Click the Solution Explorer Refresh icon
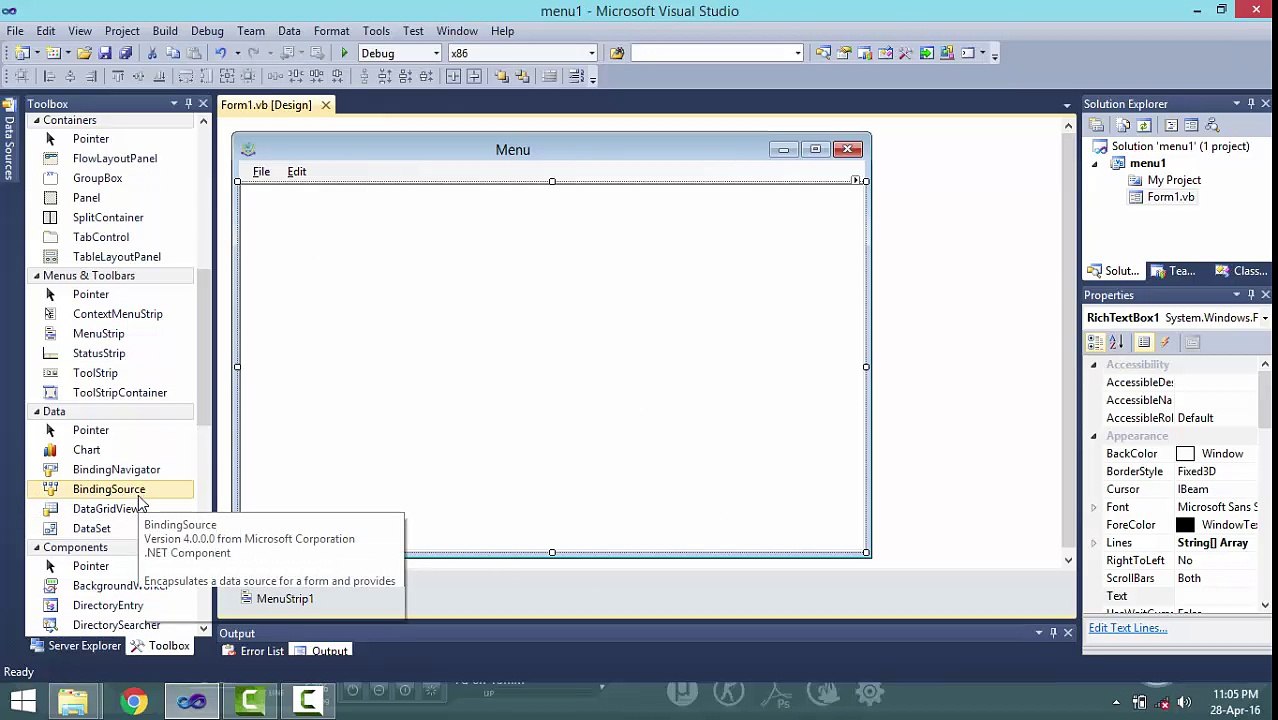The height and width of the screenshot is (720, 1278). [x=1144, y=125]
